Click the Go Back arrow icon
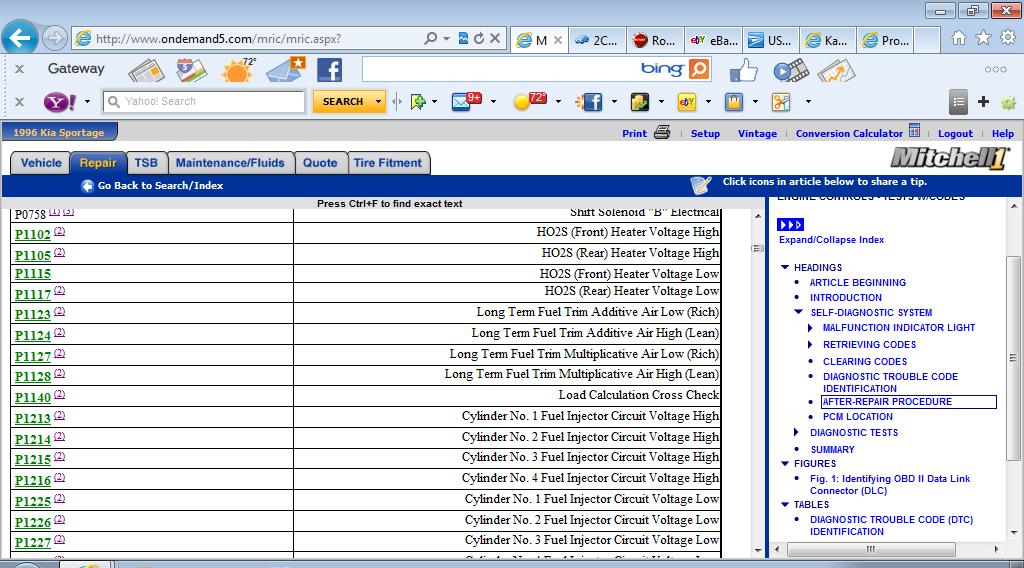Image resolution: width=1024 pixels, height=568 pixels. (x=87, y=186)
